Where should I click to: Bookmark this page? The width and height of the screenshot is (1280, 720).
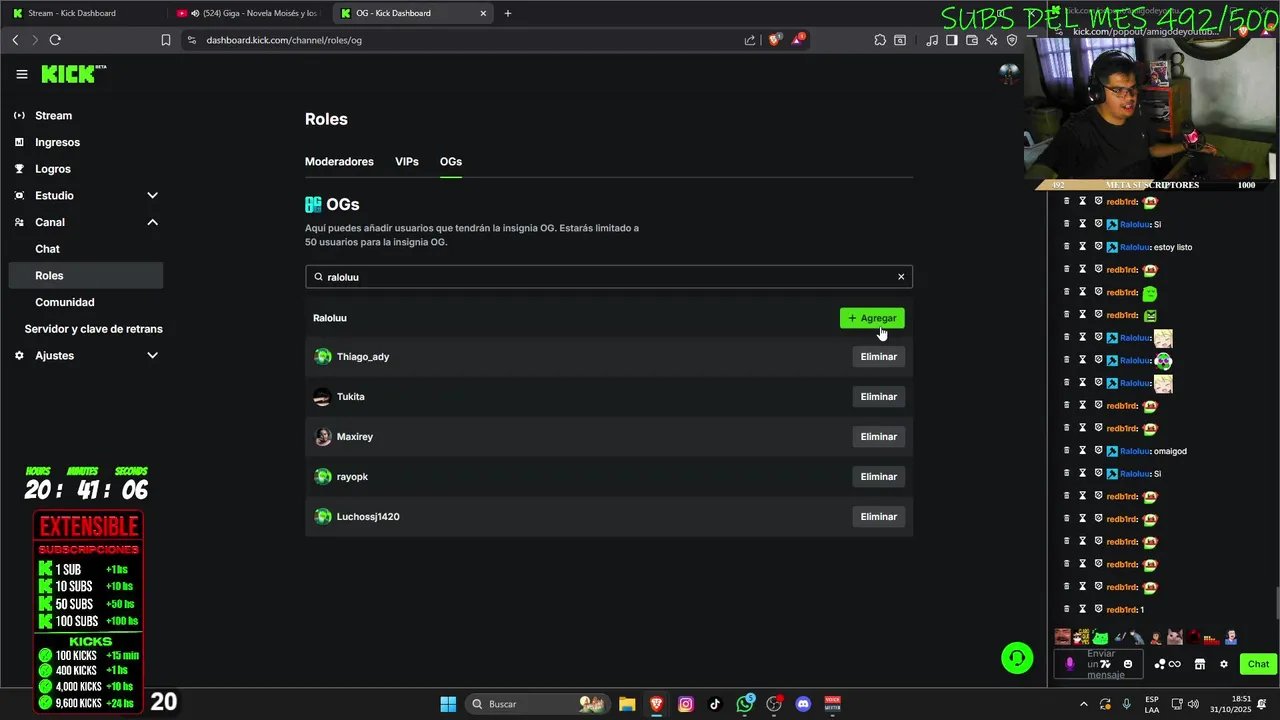pyautogui.click(x=166, y=40)
